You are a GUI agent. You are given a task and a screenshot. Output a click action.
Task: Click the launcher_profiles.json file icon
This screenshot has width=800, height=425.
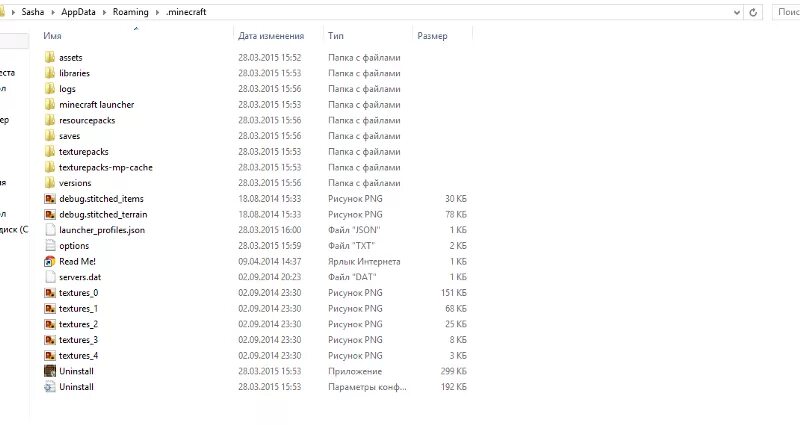[x=49, y=230]
